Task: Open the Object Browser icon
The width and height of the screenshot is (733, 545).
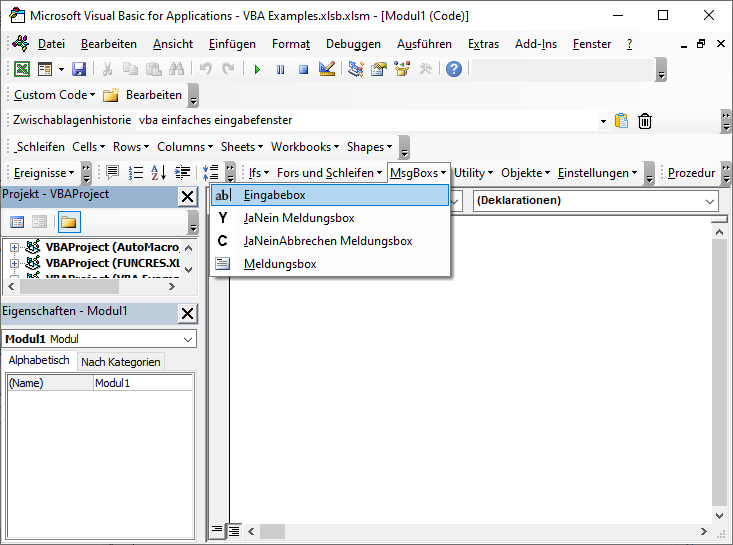Action: point(402,69)
